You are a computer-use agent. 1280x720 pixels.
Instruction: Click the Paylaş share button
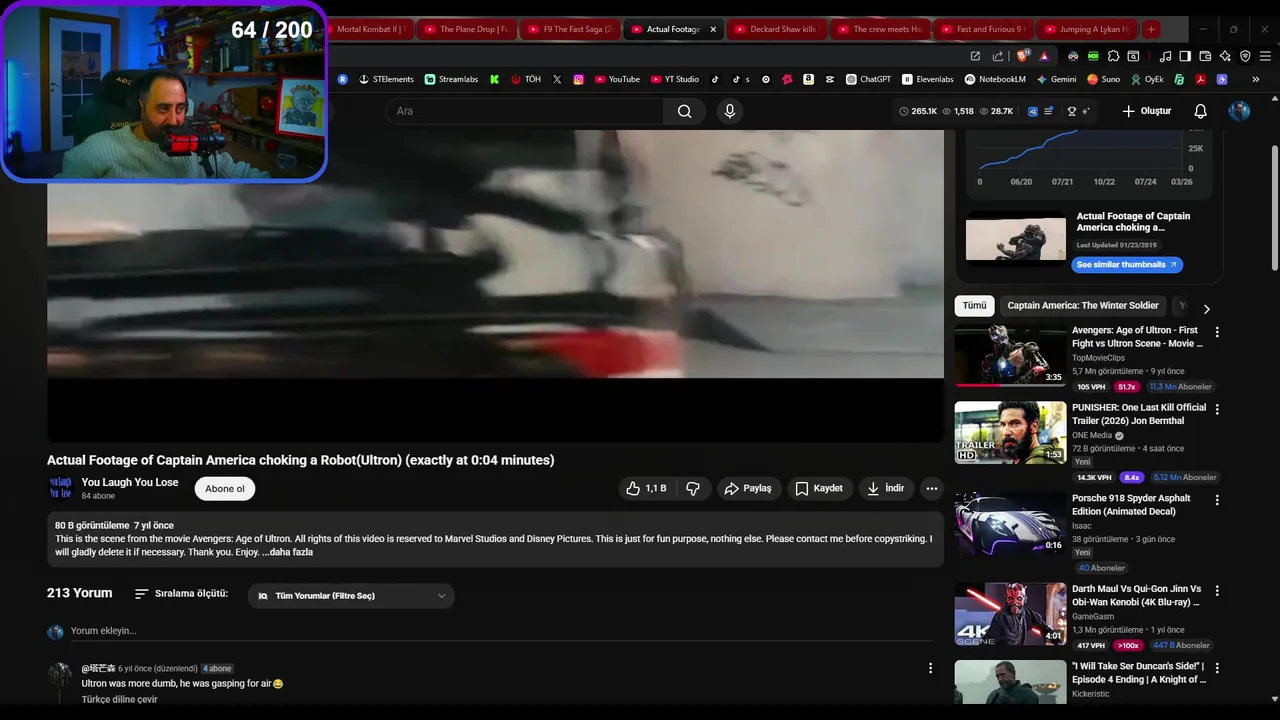pyautogui.click(x=749, y=488)
